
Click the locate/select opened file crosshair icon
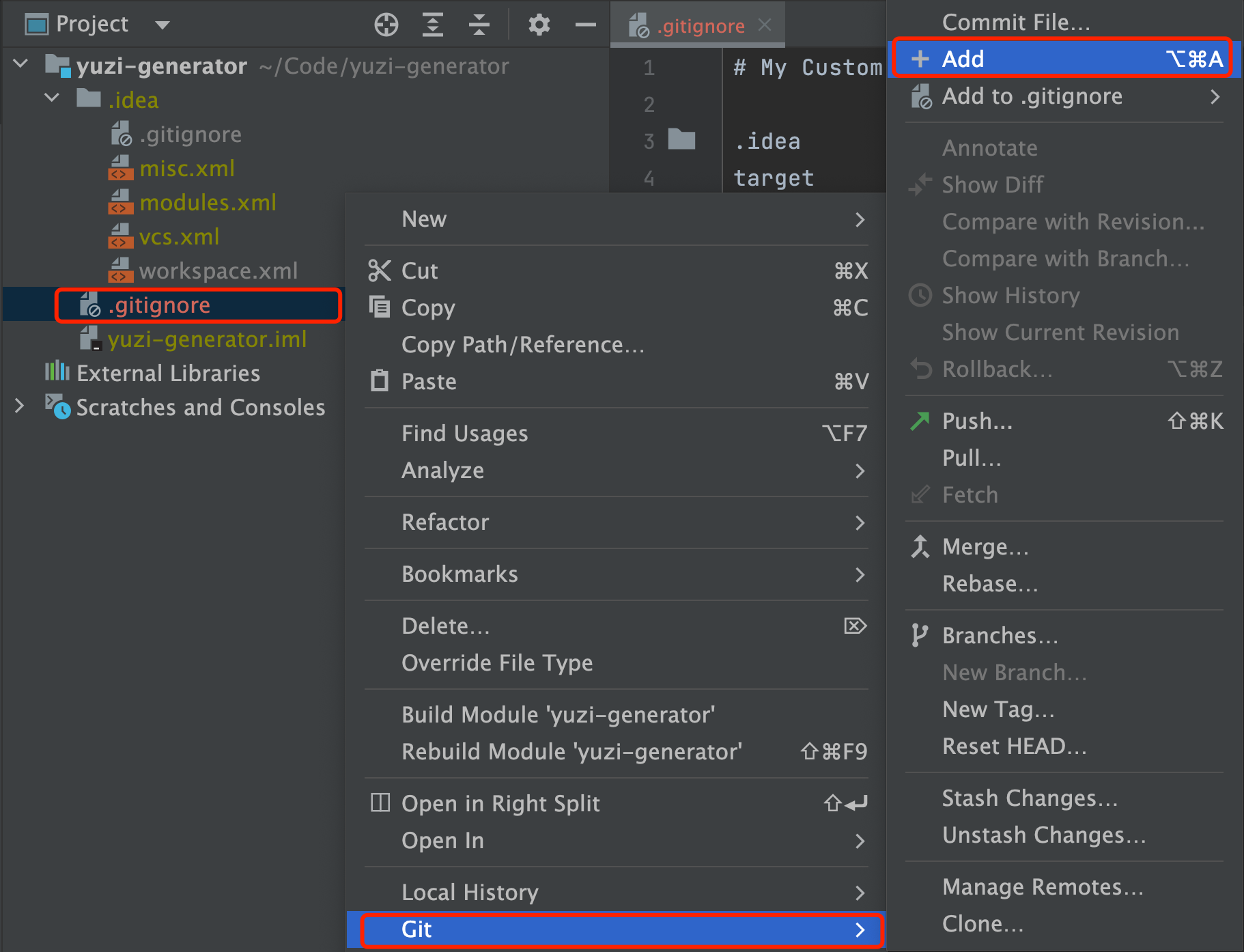pyautogui.click(x=386, y=25)
